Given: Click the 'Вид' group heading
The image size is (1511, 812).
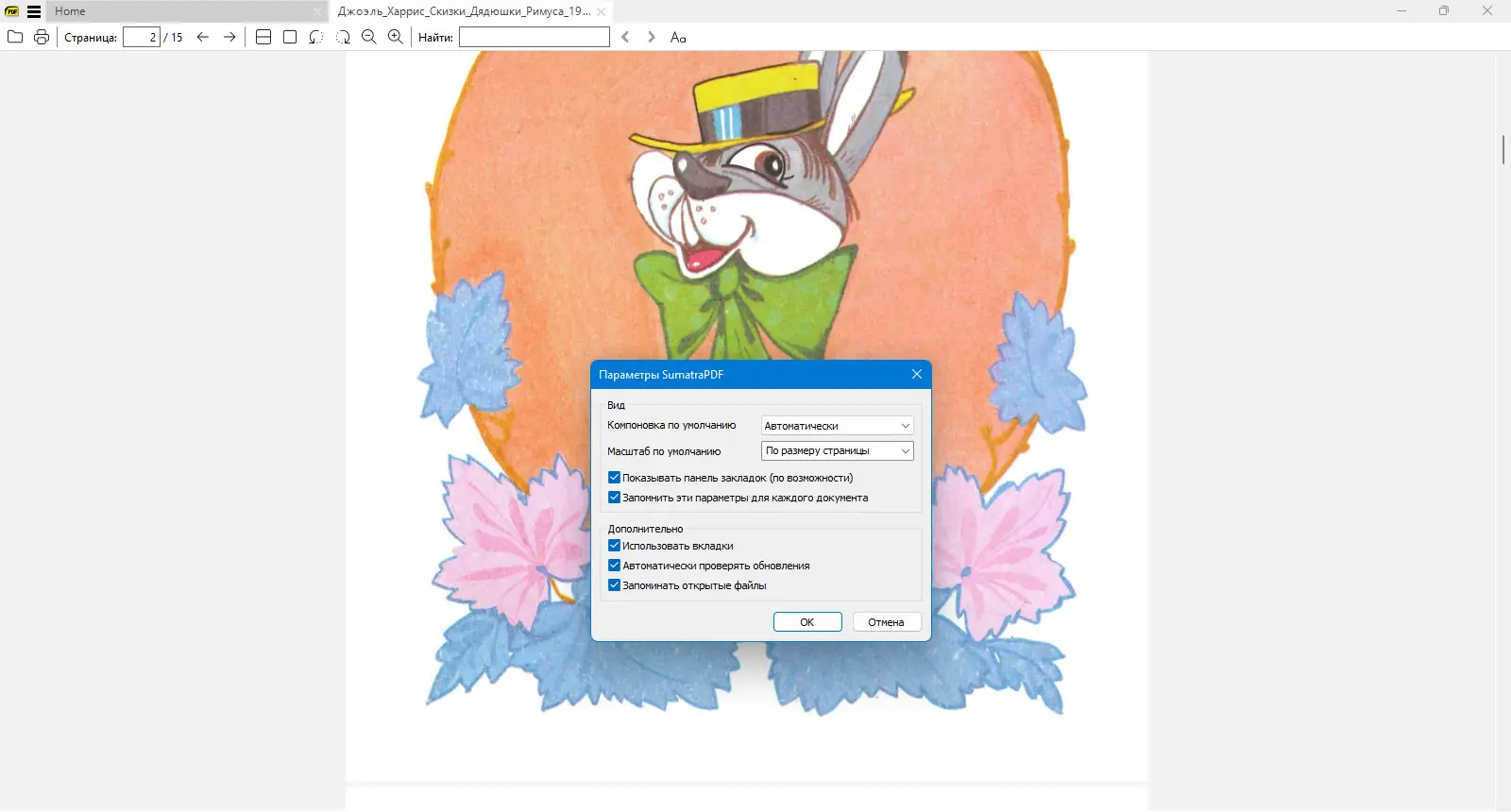Looking at the screenshot, I should coord(616,405).
